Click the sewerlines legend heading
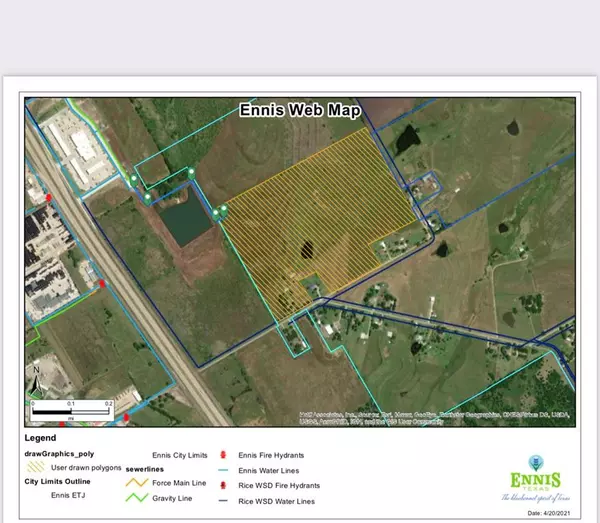This screenshot has width=600, height=523. coord(145,469)
